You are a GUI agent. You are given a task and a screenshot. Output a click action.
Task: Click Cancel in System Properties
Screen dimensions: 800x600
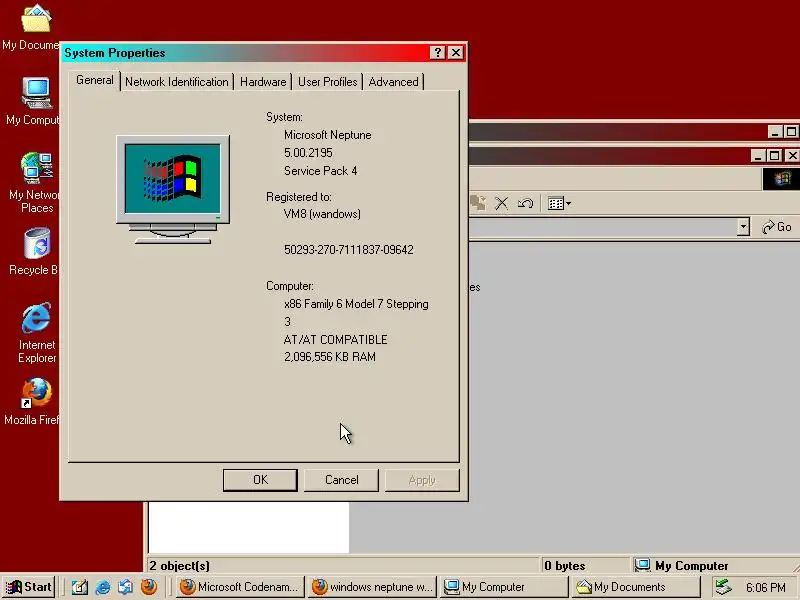[x=341, y=480]
